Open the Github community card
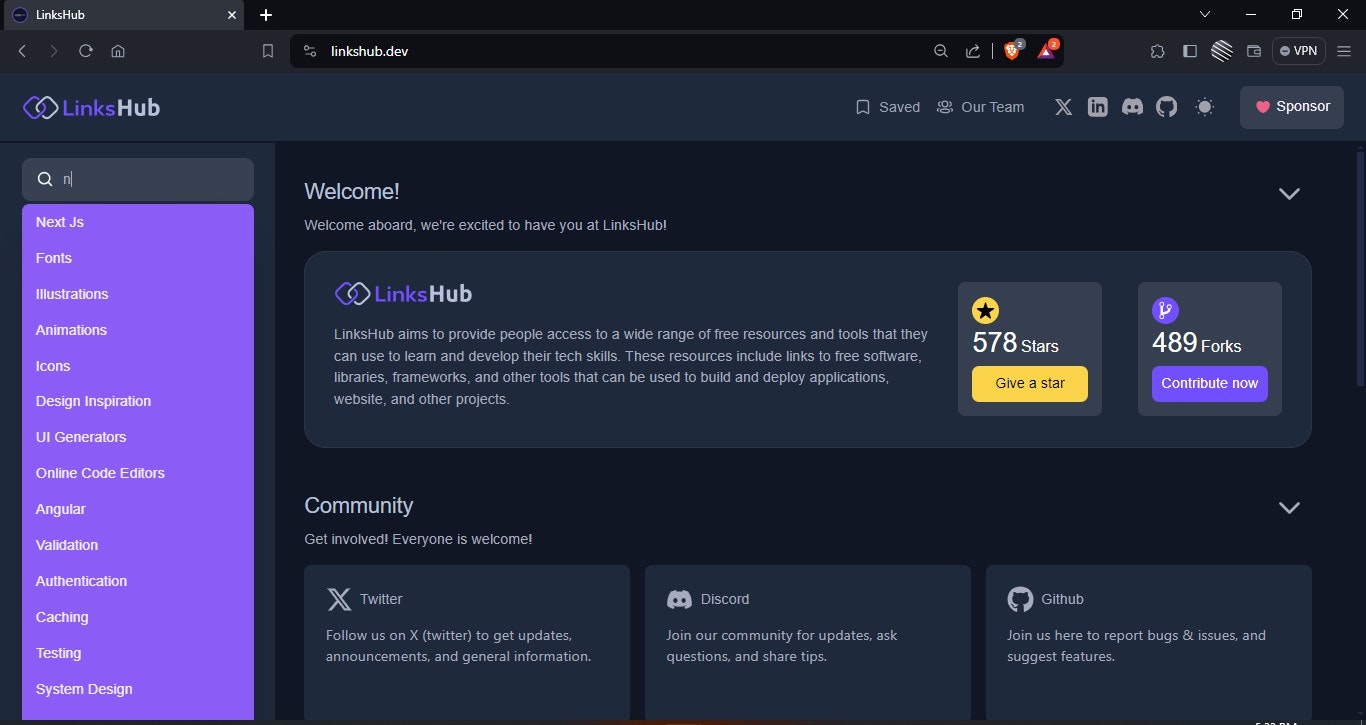 1149,643
